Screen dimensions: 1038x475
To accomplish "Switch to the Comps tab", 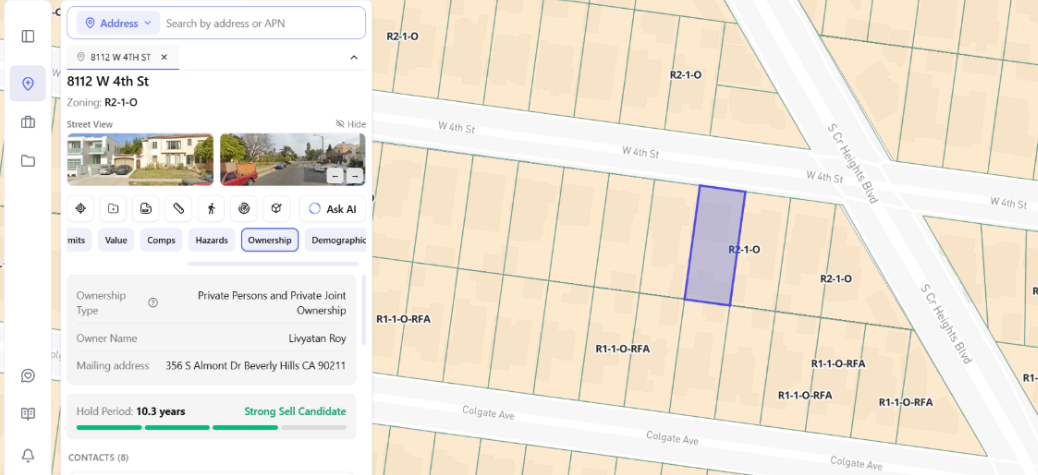I will coord(161,240).
